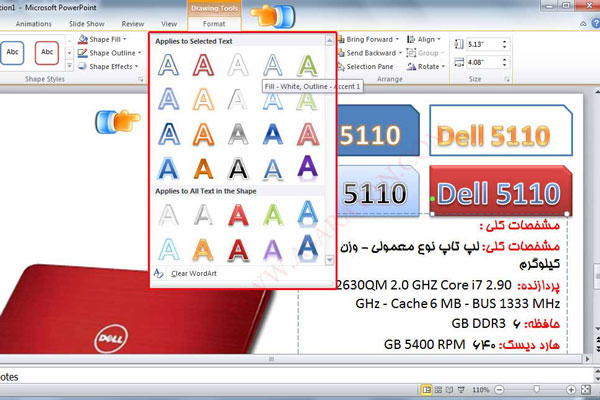This screenshot has height=400, width=600.
Task: Start Slide Show from status bar icon
Action: click(x=460, y=388)
